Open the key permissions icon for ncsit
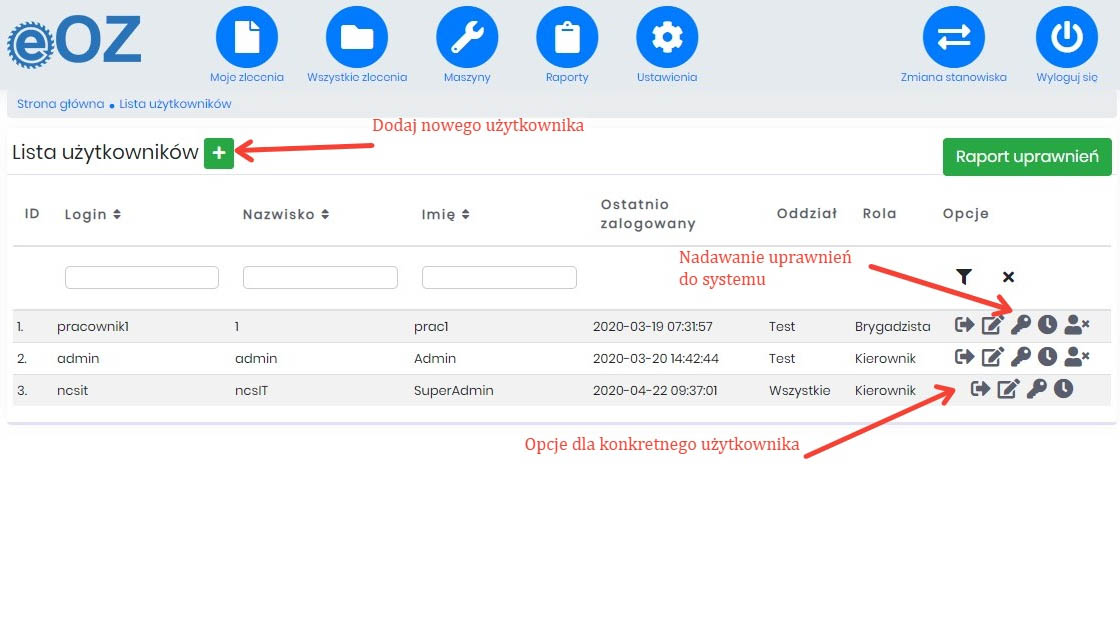The height and width of the screenshot is (644, 1120). (x=1037, y=389)
